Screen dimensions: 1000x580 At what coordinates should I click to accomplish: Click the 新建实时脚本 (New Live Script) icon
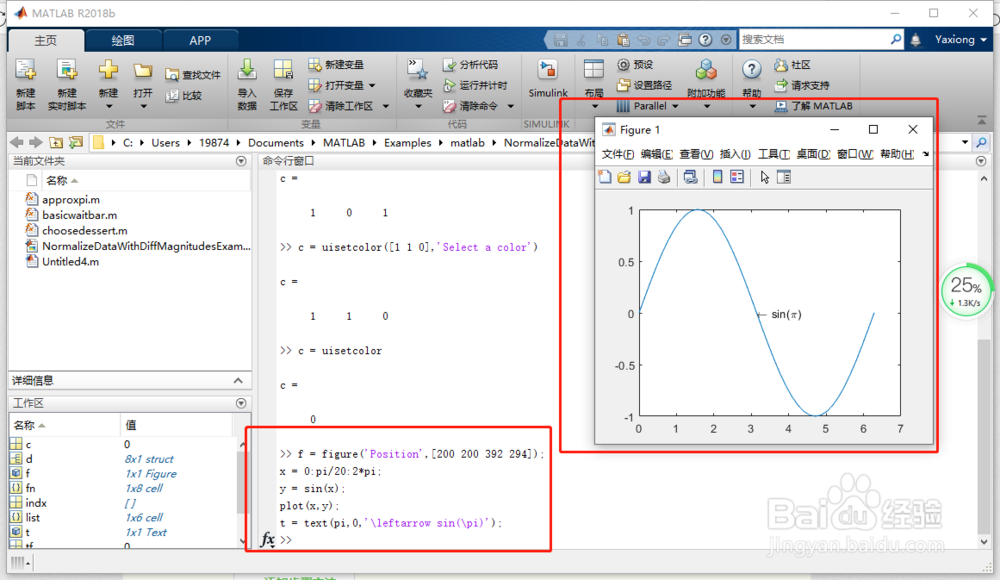tap(66, 71)
